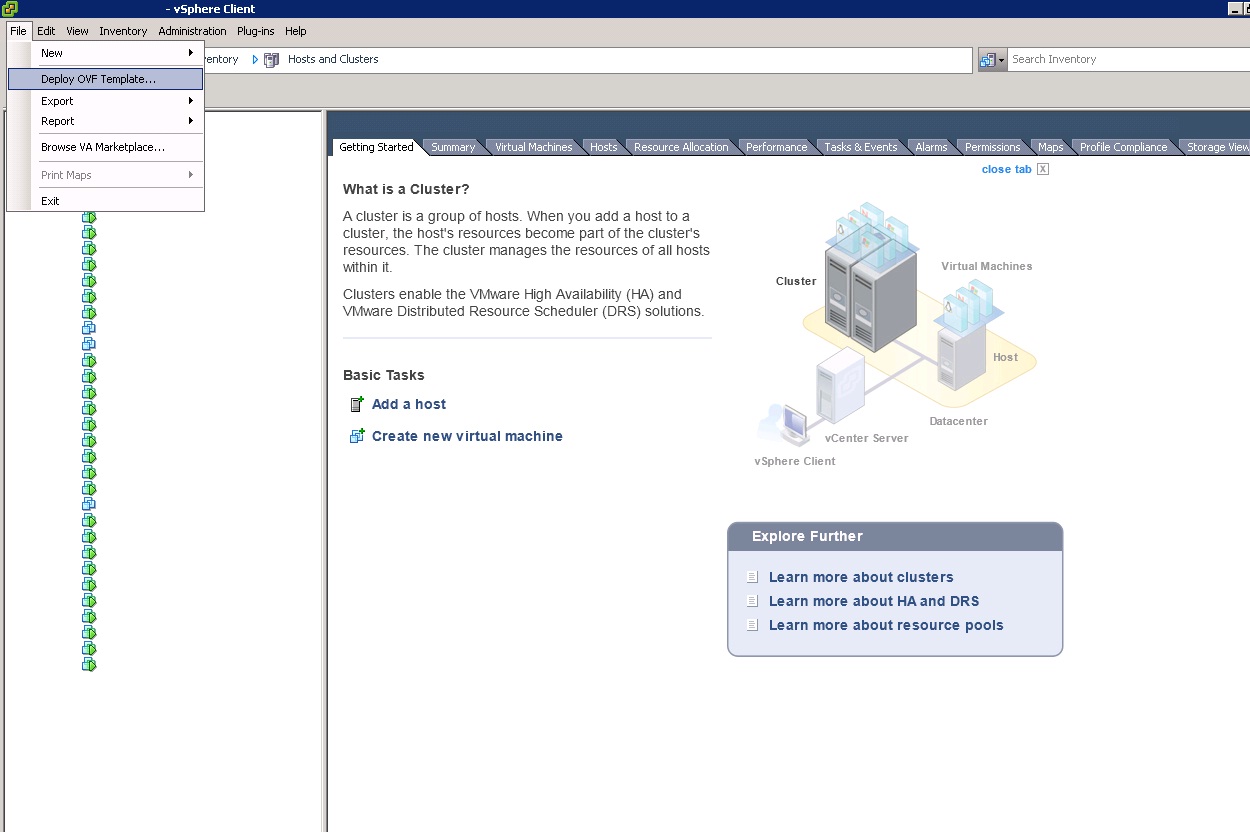
Task: Open the Administration menu
Action: pos(192,31)
